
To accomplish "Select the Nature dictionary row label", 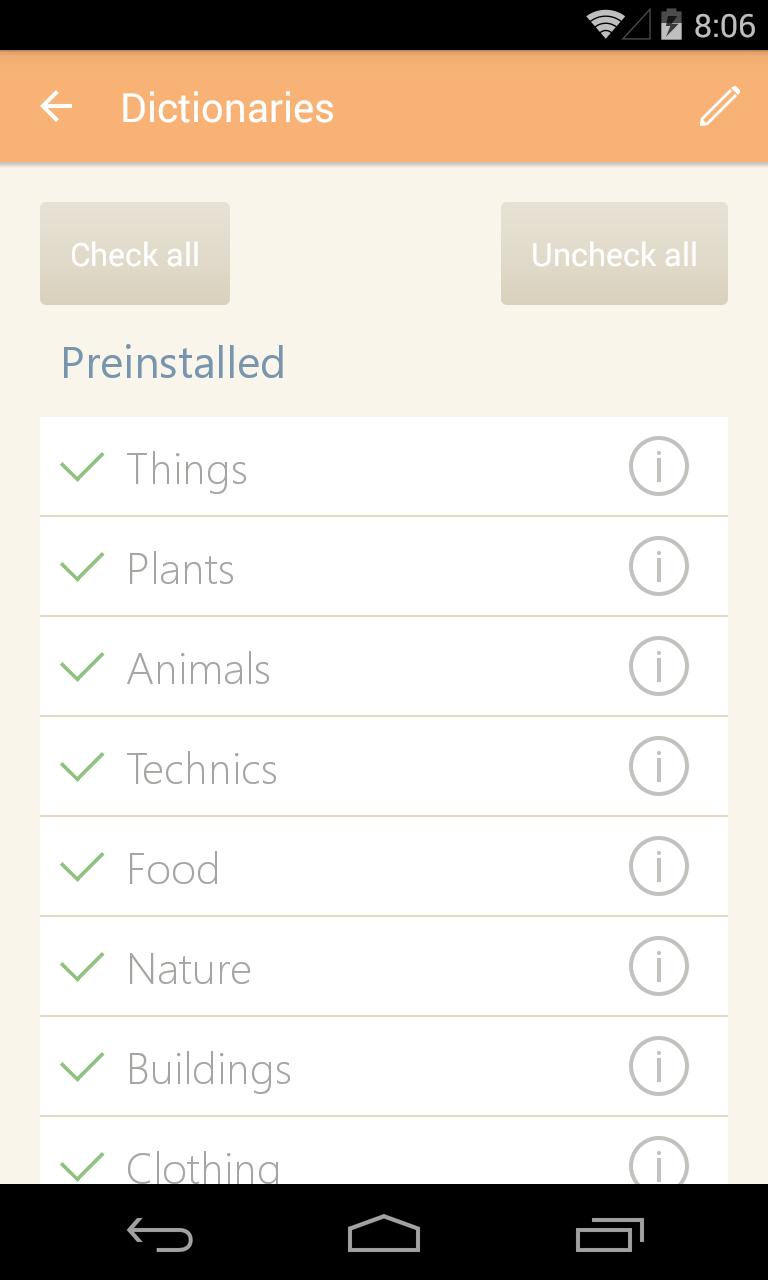I will point(189,969).
